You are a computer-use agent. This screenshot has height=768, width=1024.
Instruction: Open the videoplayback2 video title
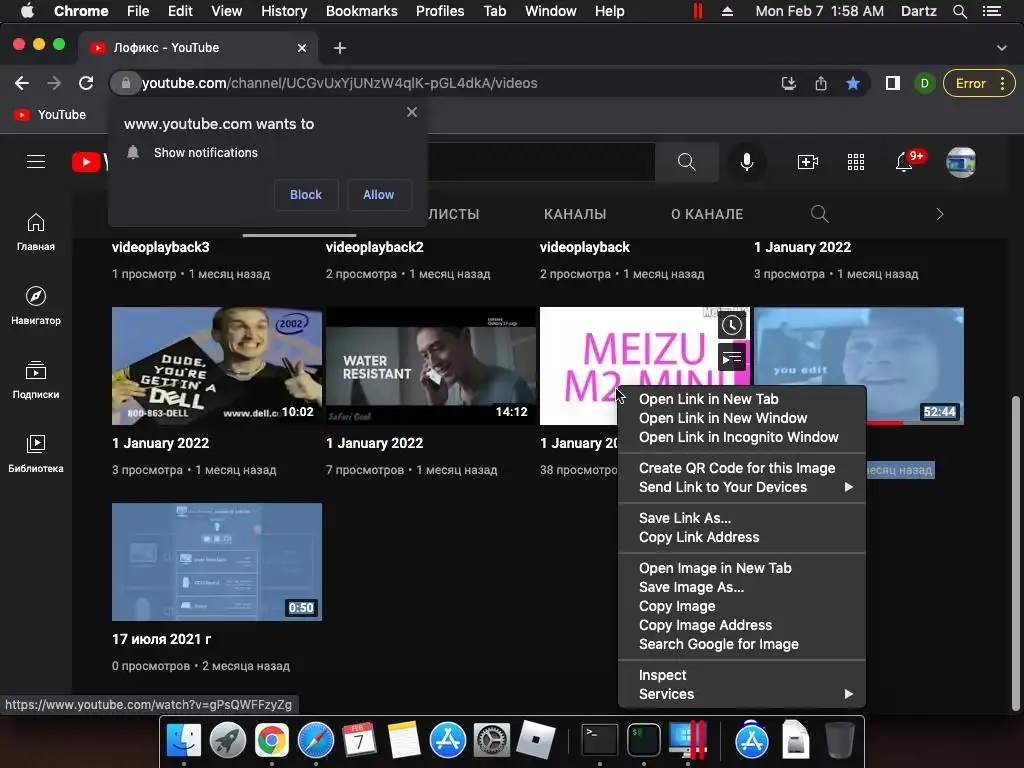pos(375,248)
